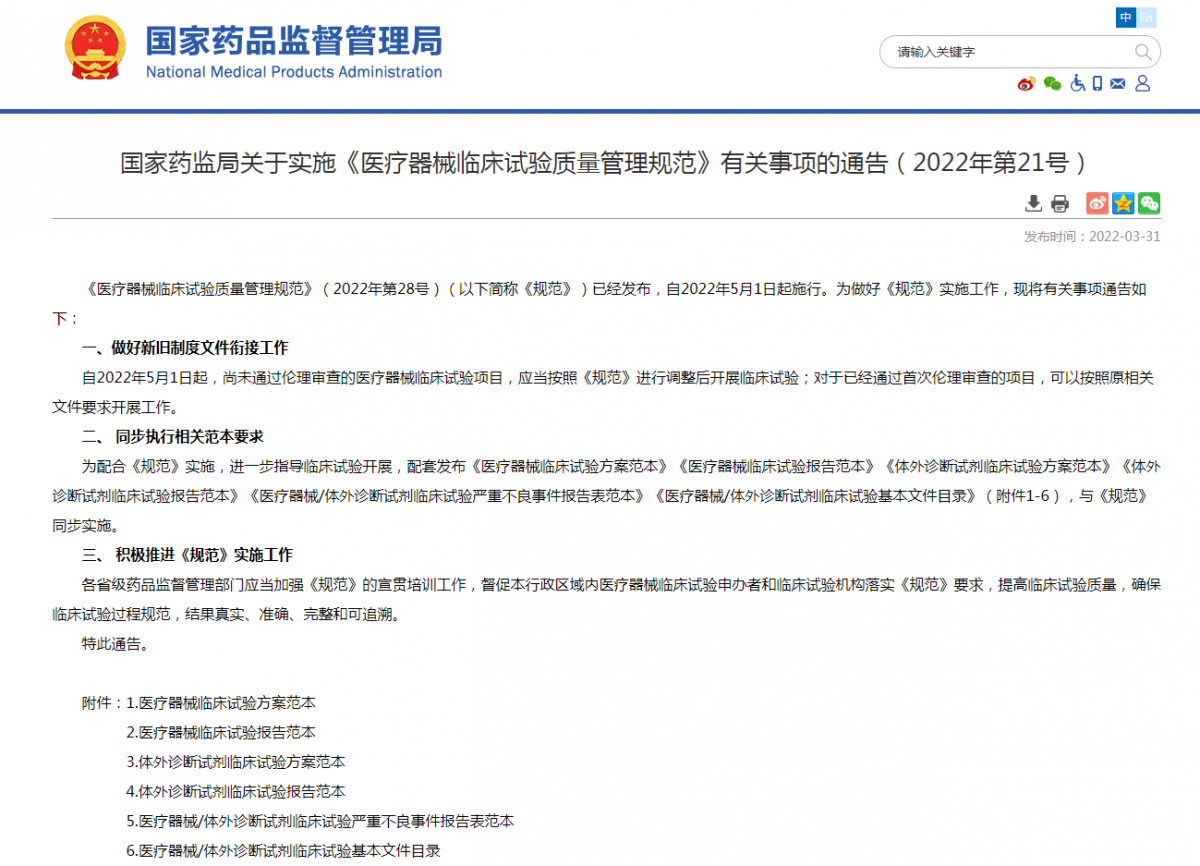Viewport: 1200px width, 866px height.
Task: Click heading 二、同步执行相关范本要求
Action: pos(173,437)
